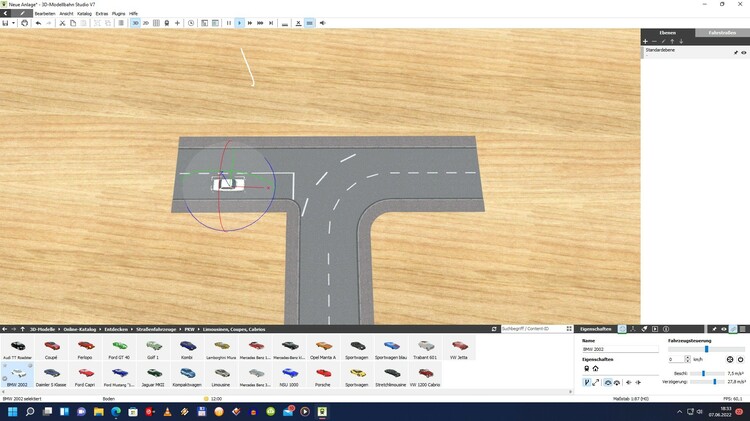Click the plus crosshair toolbar icon
Image resolution: width=750 pixels, height=421 pixels.
pos(177,23)
